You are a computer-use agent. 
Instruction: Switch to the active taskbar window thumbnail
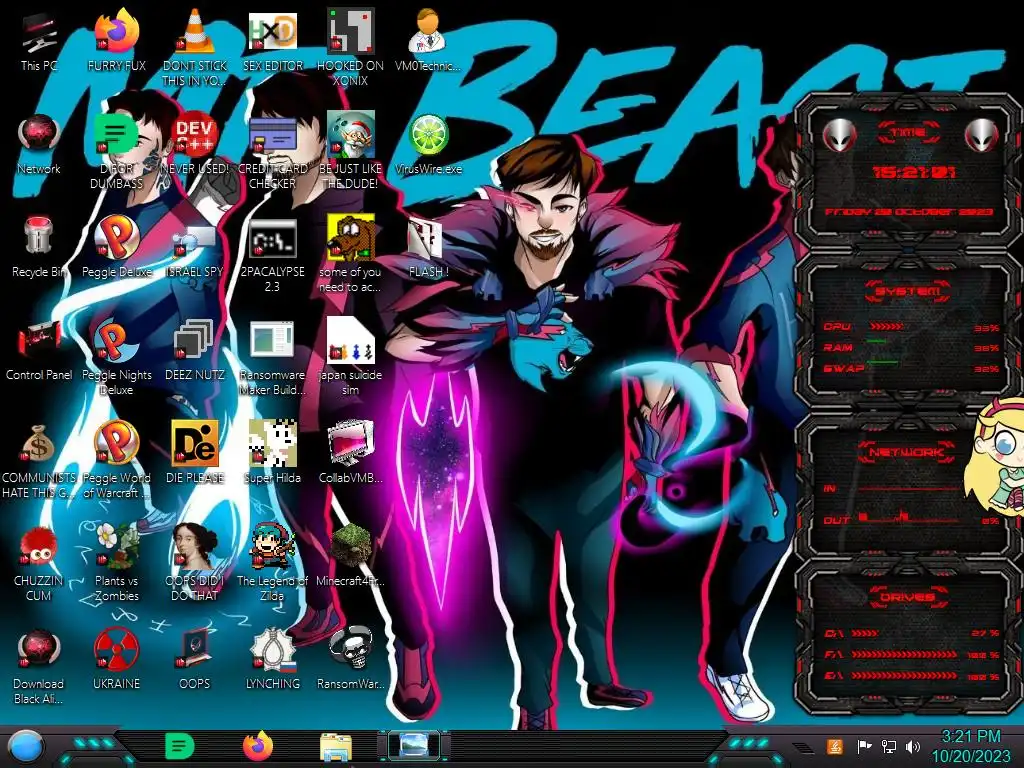[x=414, y=745]
